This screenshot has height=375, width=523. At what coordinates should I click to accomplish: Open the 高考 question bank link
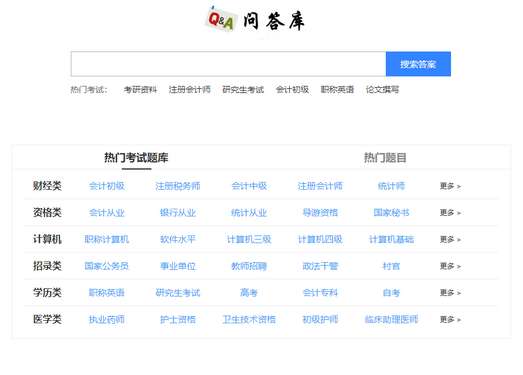[249, 293]
